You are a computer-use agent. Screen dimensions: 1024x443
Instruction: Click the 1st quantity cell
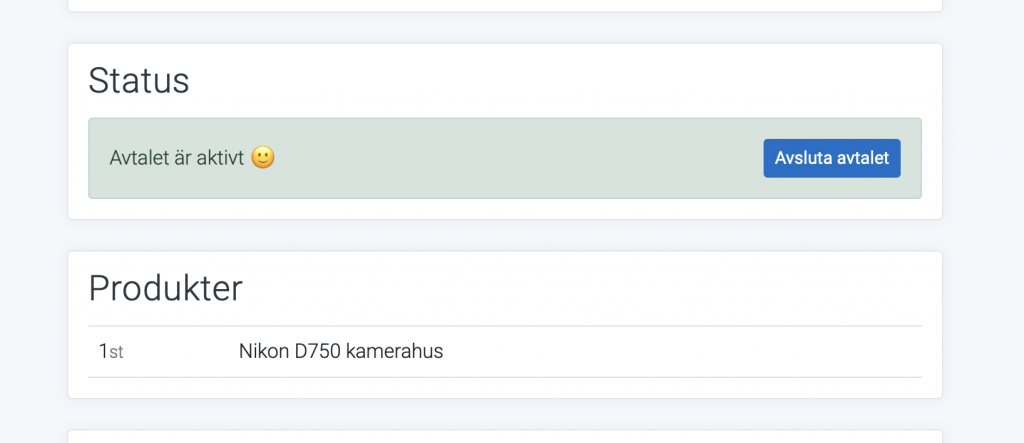click(111, 352)
